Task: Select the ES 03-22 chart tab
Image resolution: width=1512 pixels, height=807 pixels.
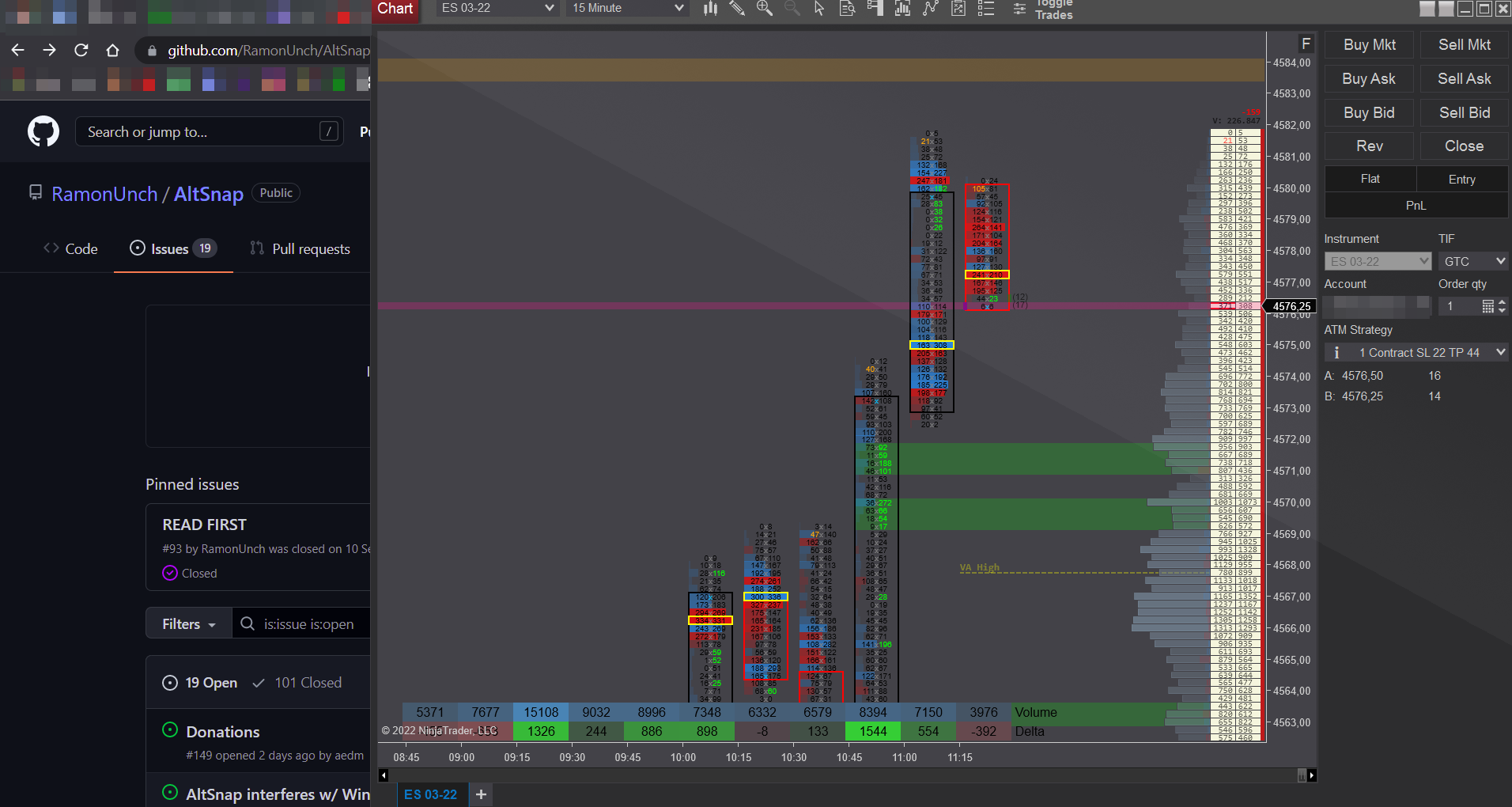Action: click(431, 794)
